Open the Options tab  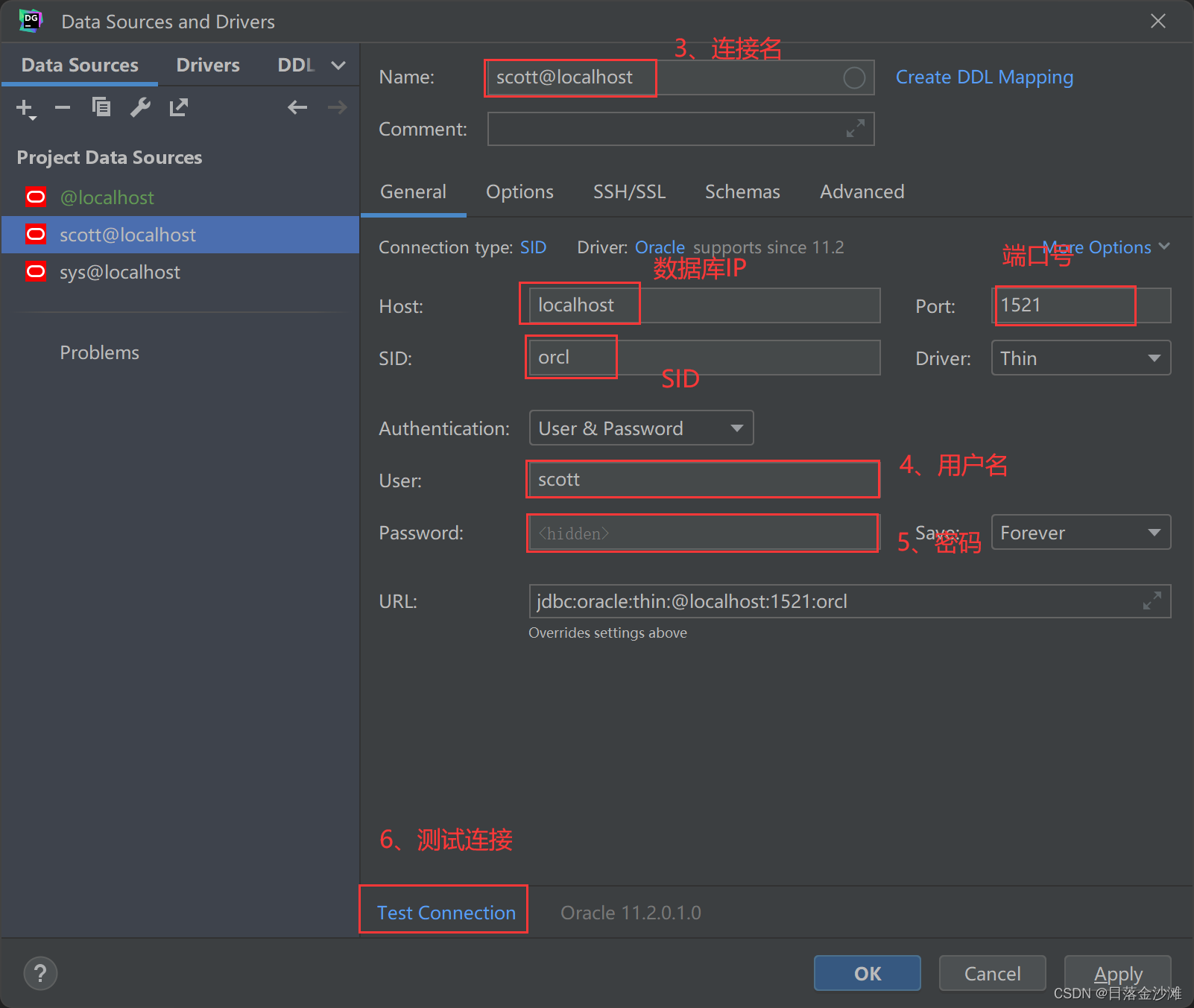coord(519,192)
